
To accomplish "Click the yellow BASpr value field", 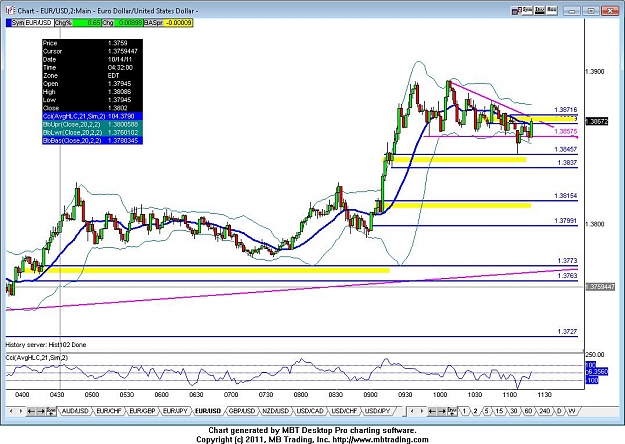I will [179, 23].
